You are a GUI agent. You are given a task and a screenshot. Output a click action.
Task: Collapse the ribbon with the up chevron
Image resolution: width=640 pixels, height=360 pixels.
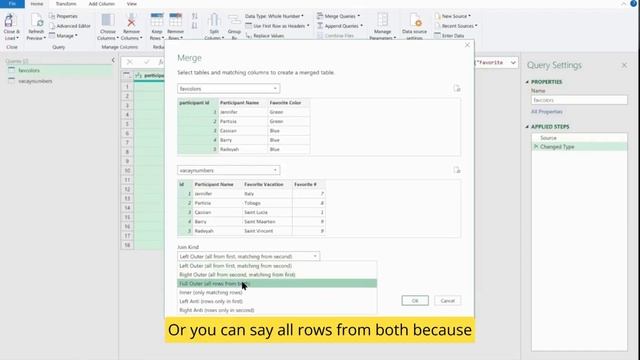coord(623,4)
